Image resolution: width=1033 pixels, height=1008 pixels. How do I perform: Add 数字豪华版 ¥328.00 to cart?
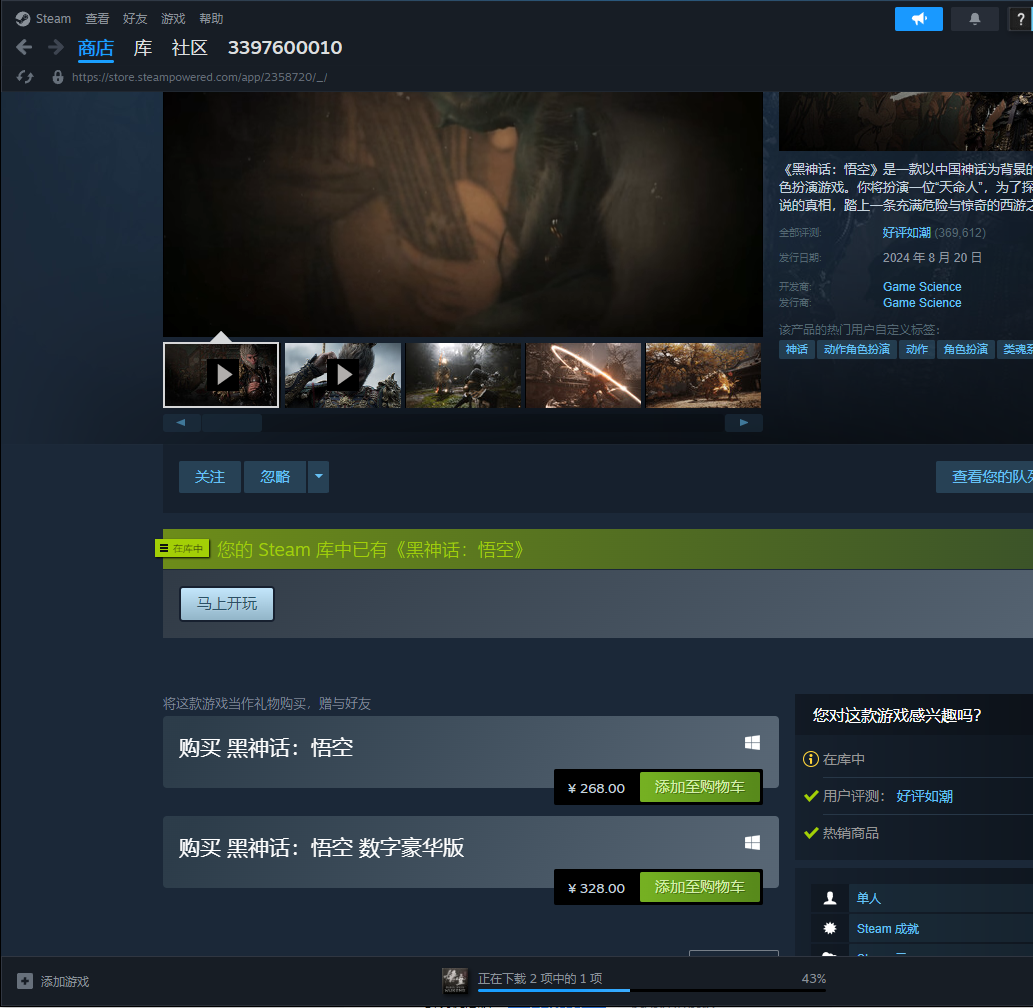700,887
